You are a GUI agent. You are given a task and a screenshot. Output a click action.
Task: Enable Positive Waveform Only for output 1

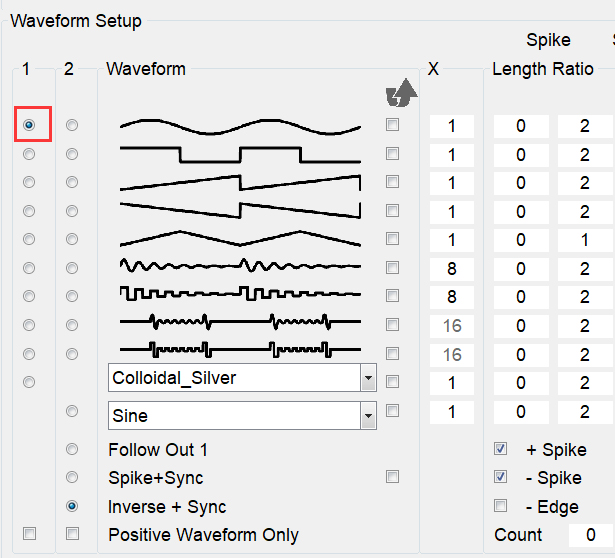[29, 534]
